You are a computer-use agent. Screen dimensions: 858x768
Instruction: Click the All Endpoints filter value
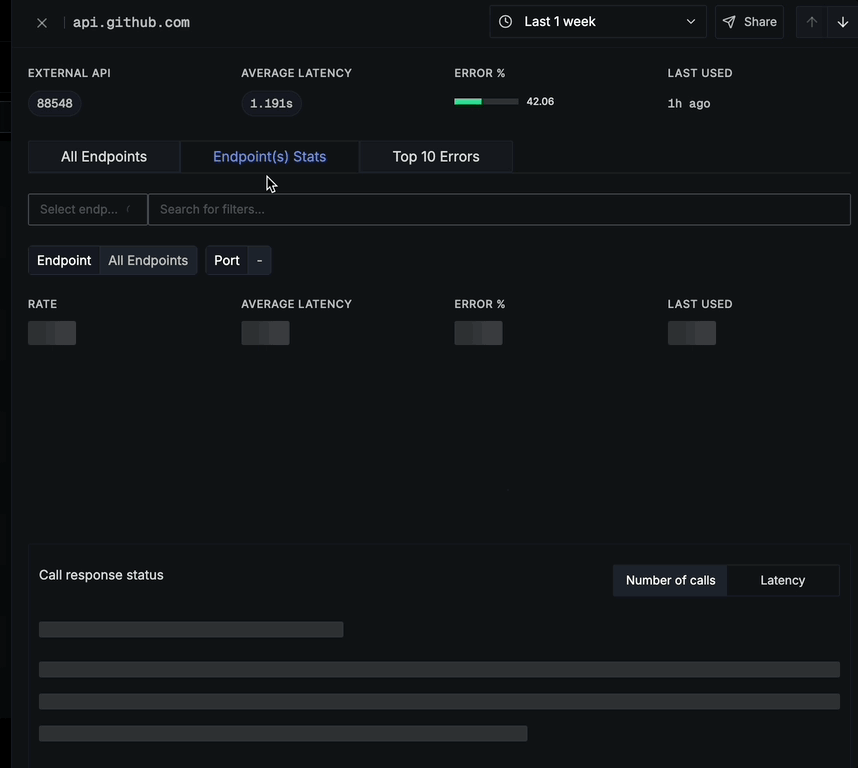(x=148, y=260)
